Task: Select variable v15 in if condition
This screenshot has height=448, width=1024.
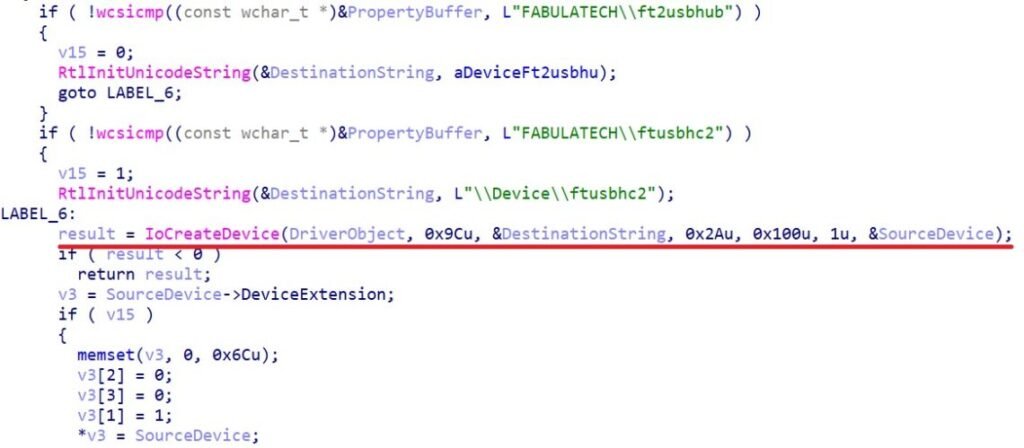Action: tap(120, 315)
